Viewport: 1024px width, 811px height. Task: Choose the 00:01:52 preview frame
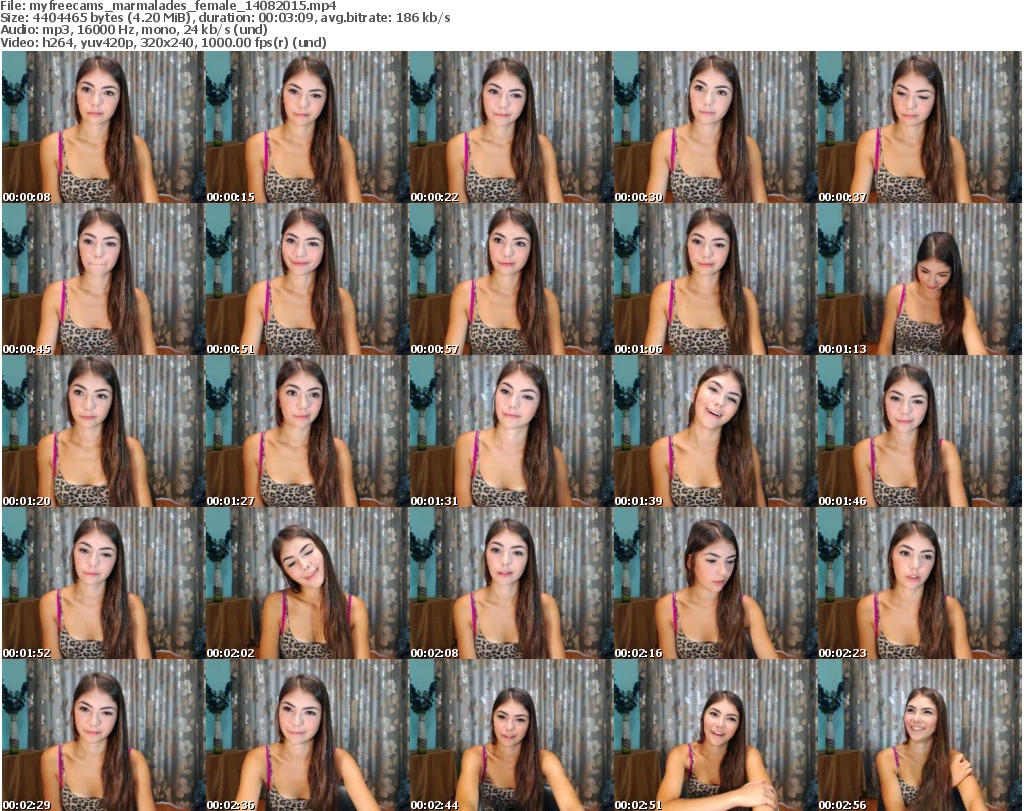click(103, 583)
